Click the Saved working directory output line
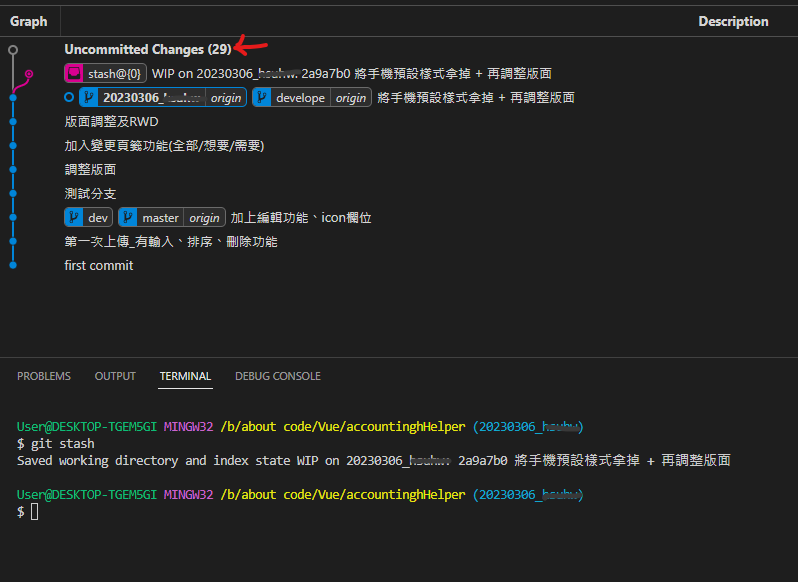Viewport: 798px width, 582px height. [x=374, y=460]
